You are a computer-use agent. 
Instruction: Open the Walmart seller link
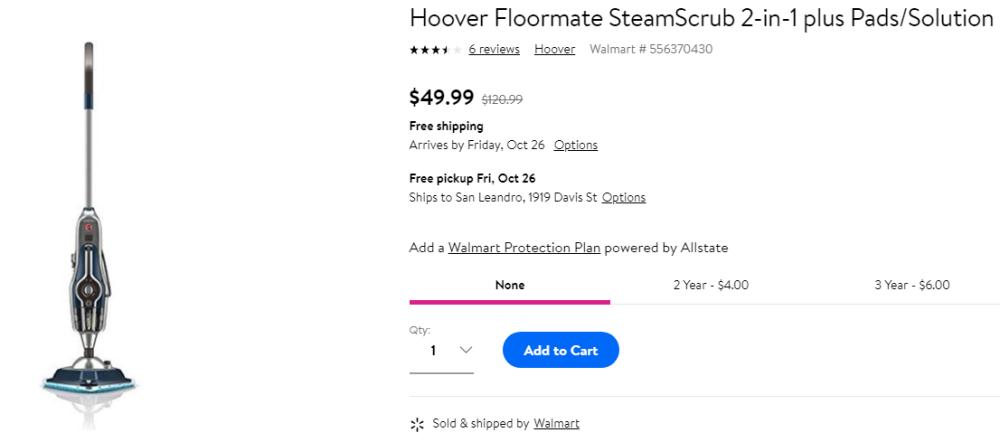click(556, 424)
